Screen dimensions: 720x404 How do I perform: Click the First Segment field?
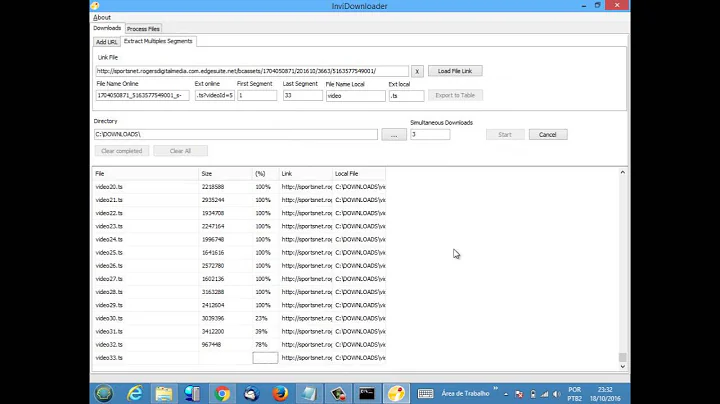[257, 95]
